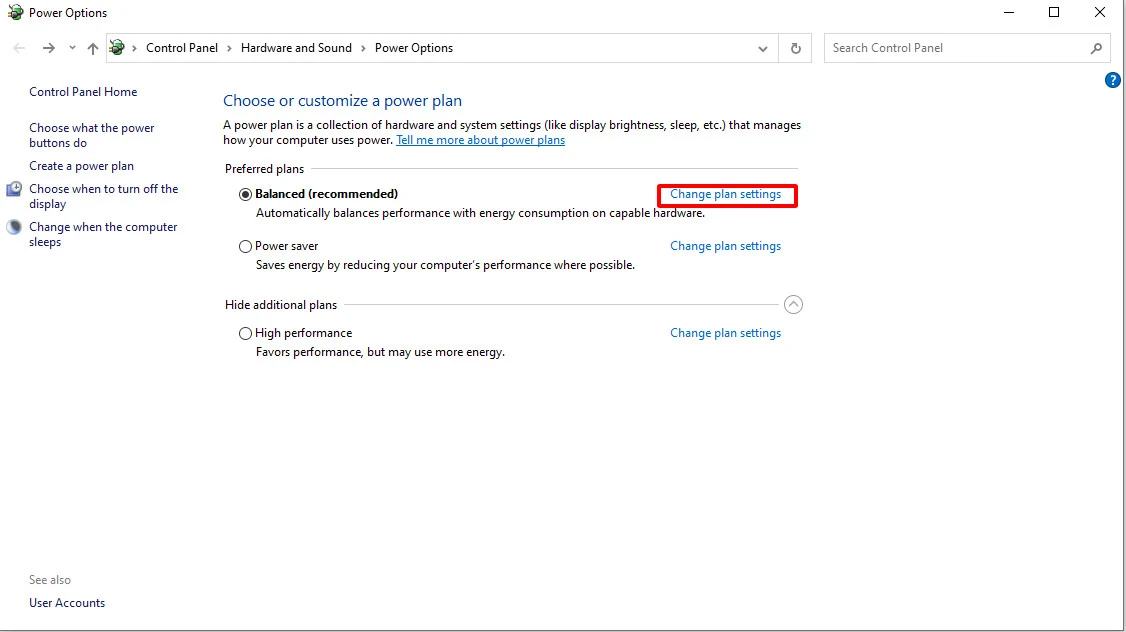Open help with blue question mark icon
Viewport: 1126px width, 632px height.
(x=1112, y=80)
